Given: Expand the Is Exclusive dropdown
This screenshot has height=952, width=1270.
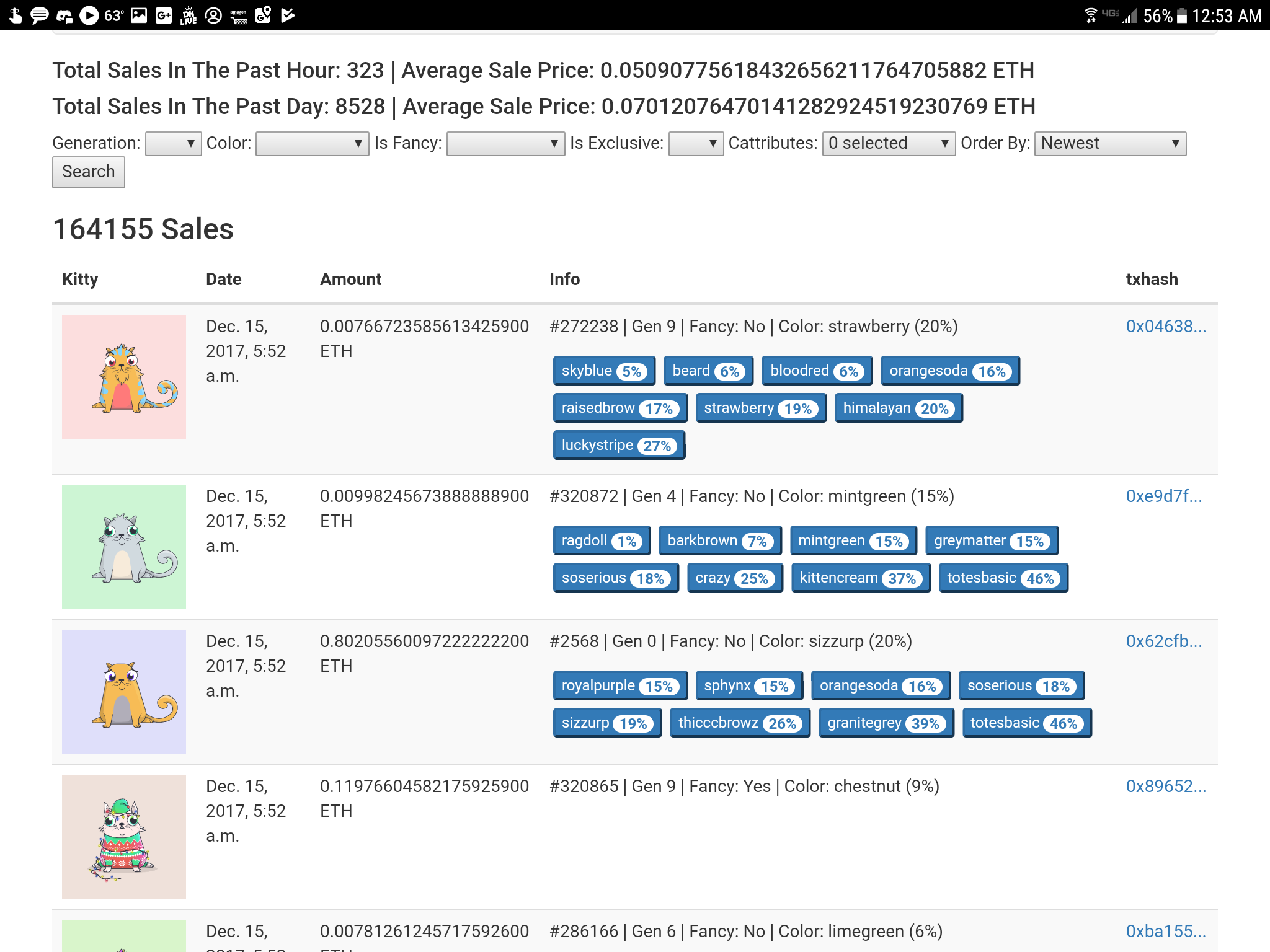Looking at the screenshot, I should 696,143.
